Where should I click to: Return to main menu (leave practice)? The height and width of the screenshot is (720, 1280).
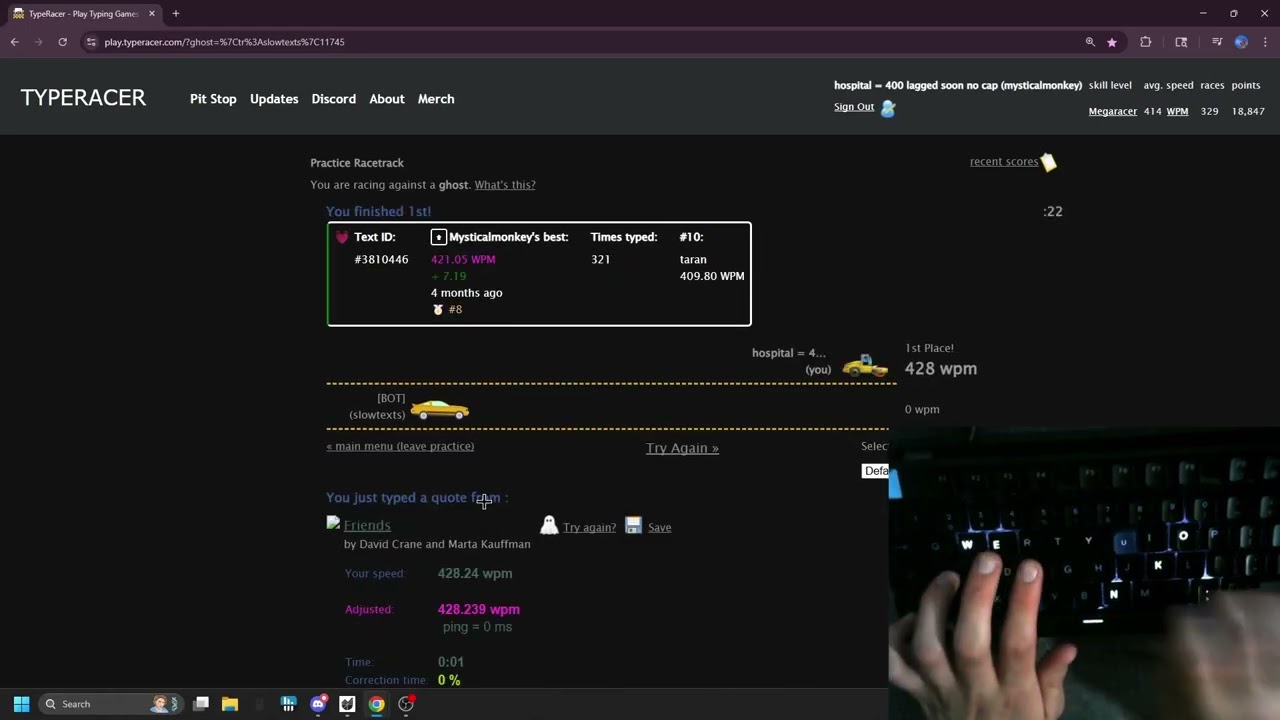click(x=400, y=446)
